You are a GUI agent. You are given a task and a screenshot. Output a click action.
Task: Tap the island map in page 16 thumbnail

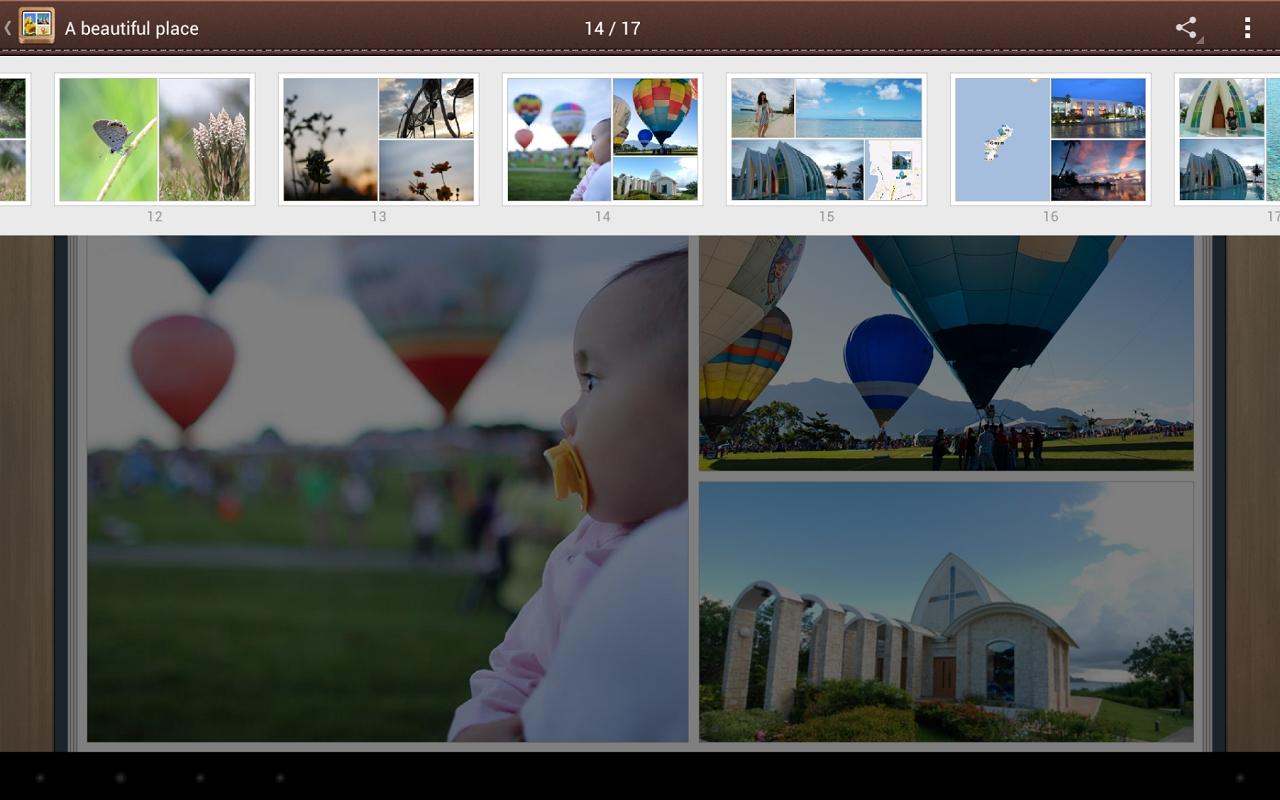[x=1000, y=140]
